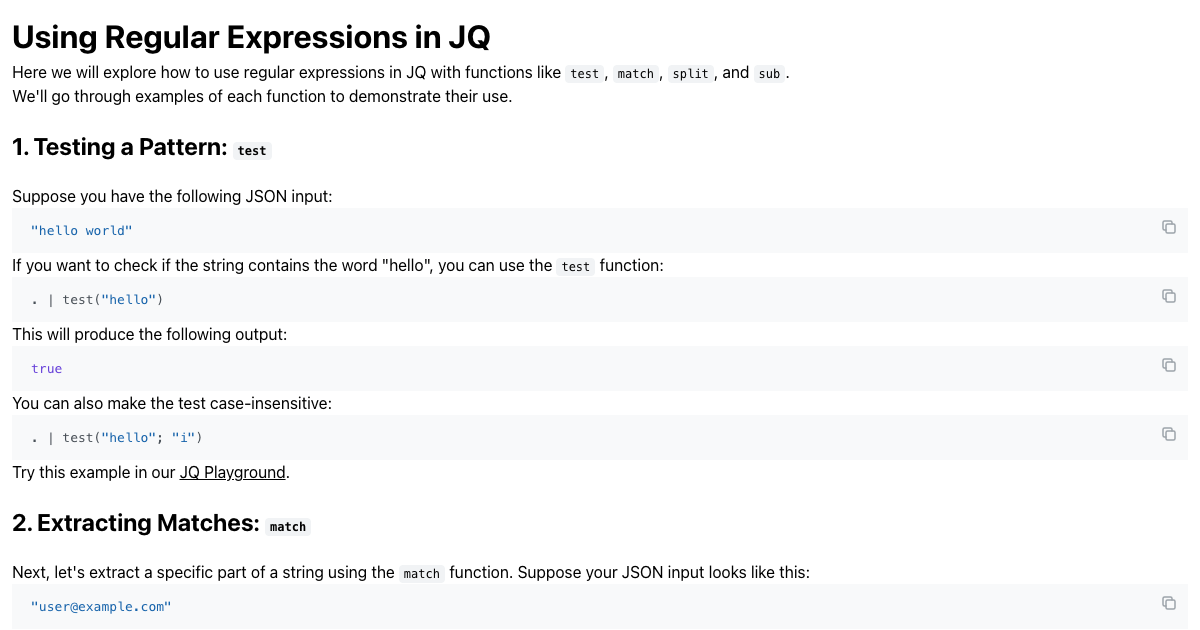Image resolution: width=1200 pixels, height=630 pixels.
Task: Click the test badge in the section 1 heading
Action: pos(252,150)
